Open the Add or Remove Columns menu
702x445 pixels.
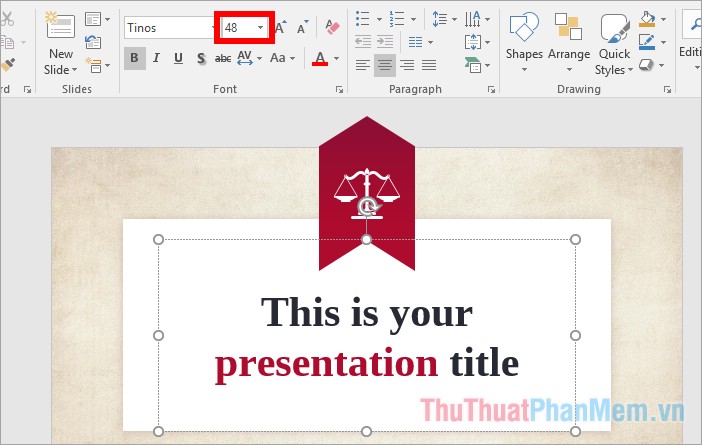(420, 42)
